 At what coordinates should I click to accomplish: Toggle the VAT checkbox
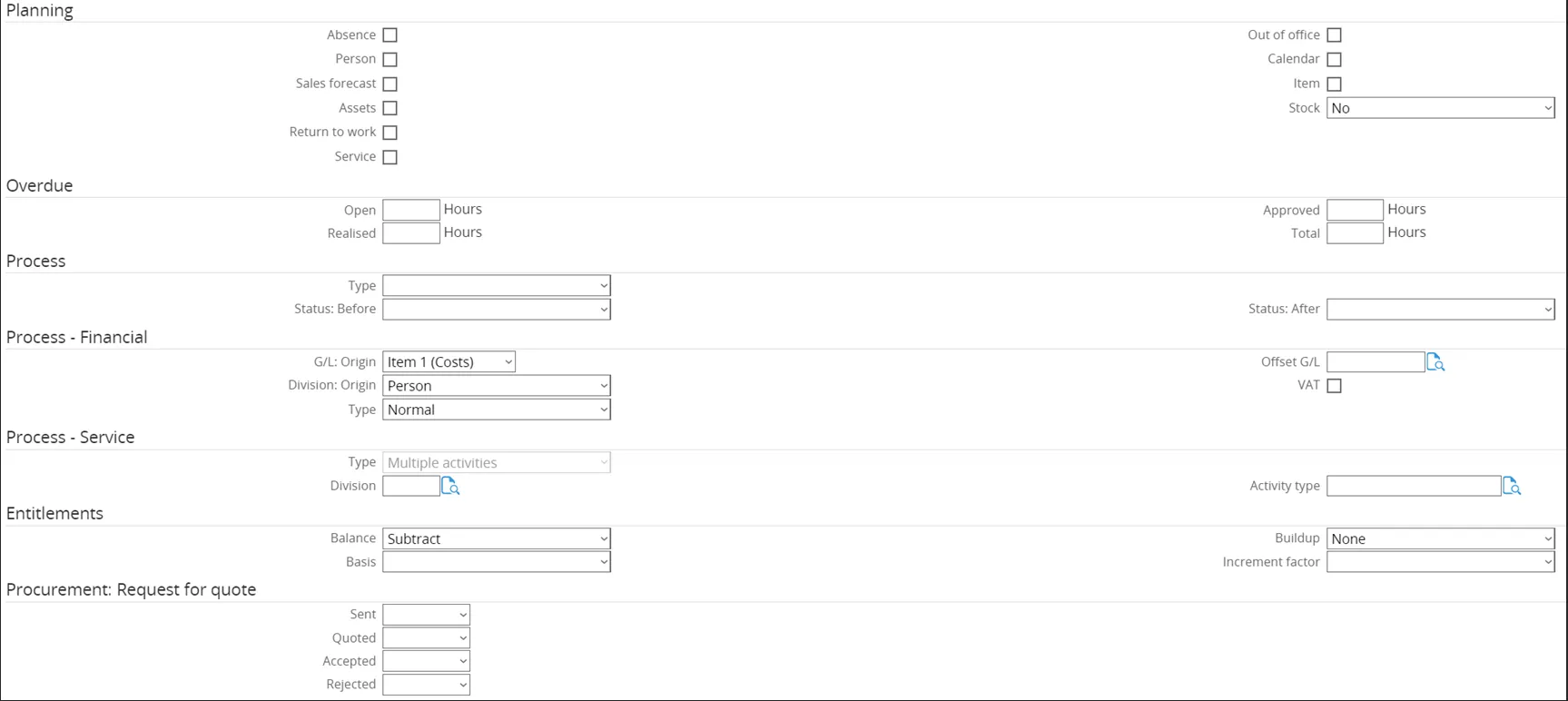click(x=1334, y=386)
